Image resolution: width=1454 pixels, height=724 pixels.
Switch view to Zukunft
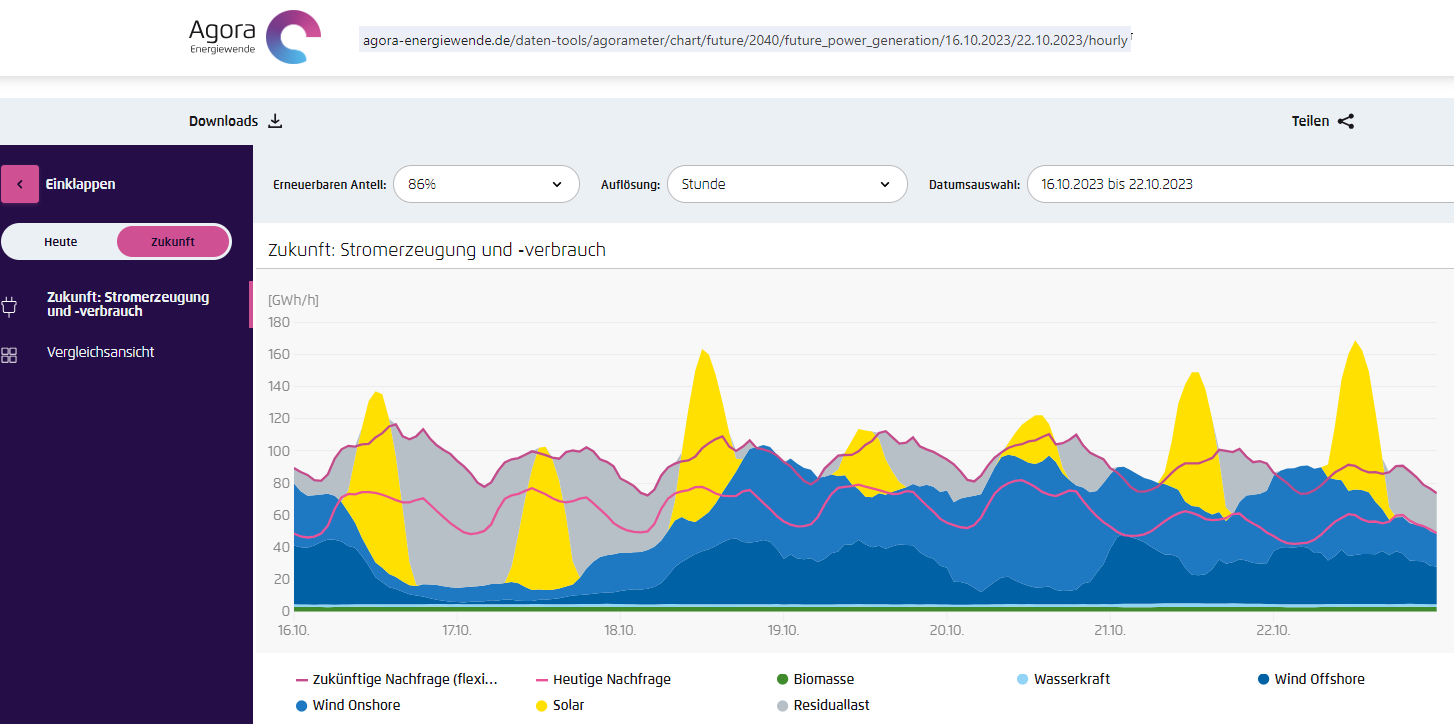(173, 242)
